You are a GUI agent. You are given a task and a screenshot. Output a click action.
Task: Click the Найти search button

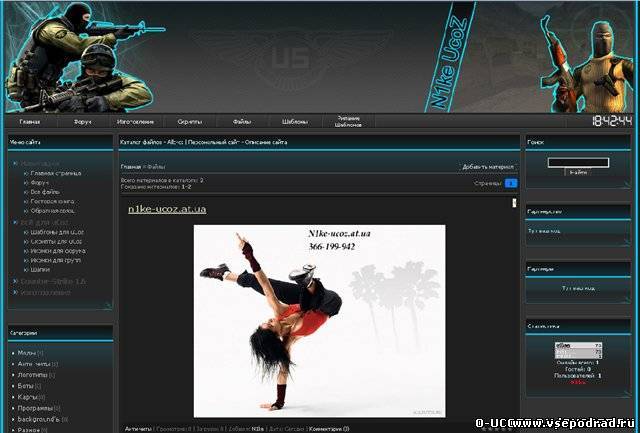(578, 172)
